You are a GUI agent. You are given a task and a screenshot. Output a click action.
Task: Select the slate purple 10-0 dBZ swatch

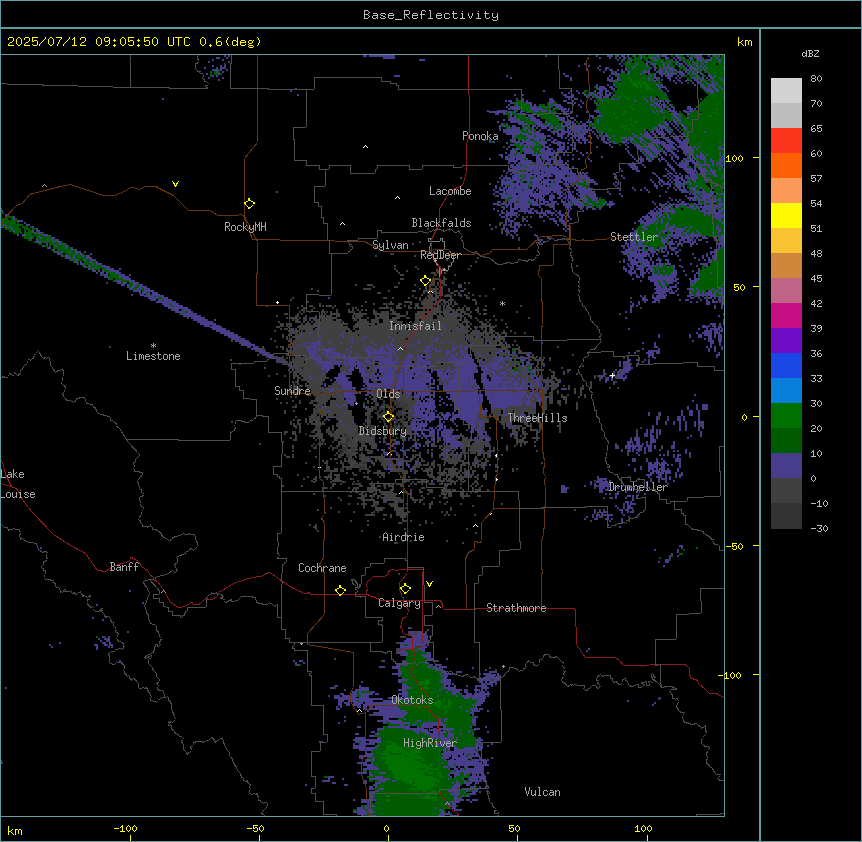(x=786, y=466)
